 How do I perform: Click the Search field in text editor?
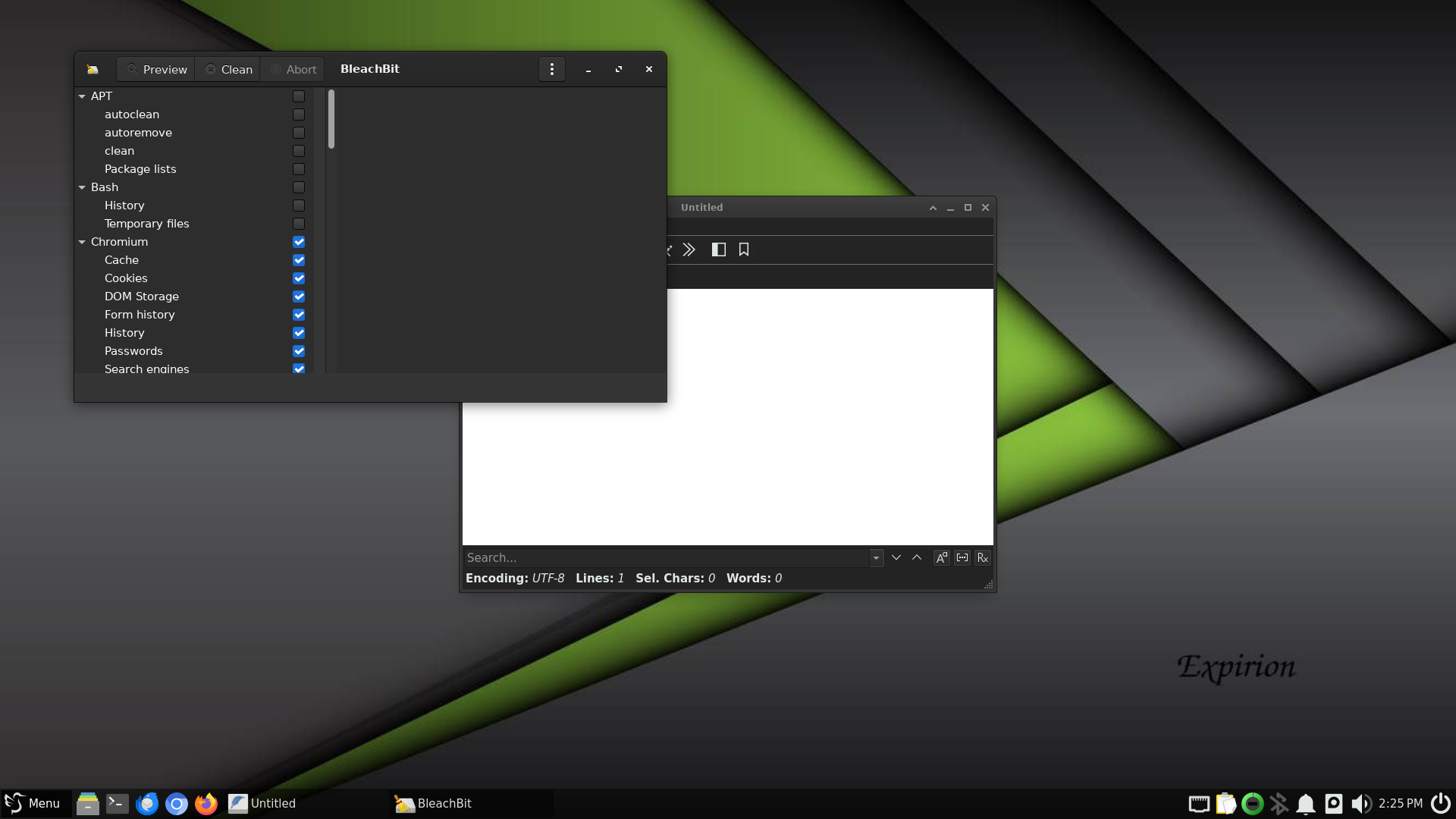(666, 557)
